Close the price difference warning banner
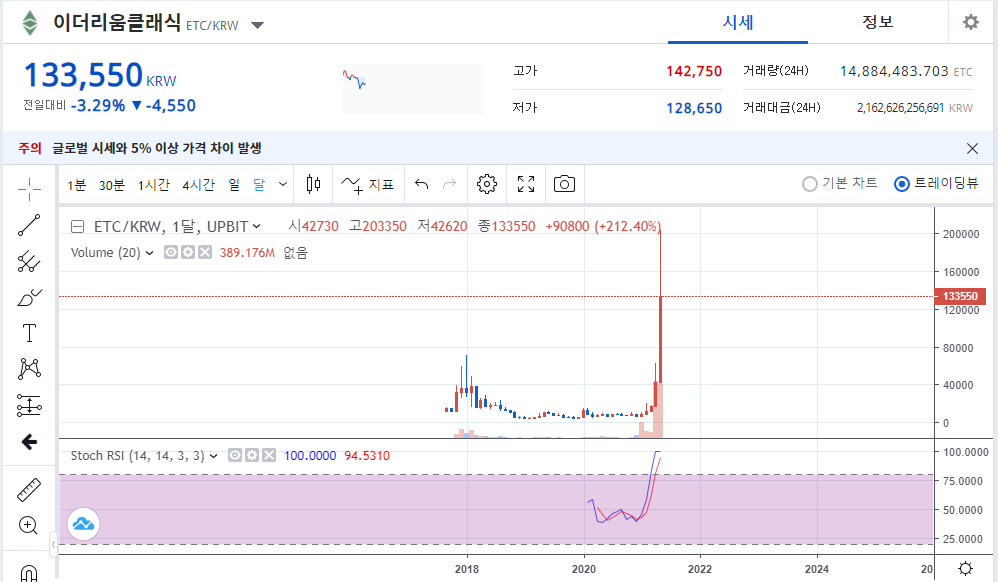The image size is (998, 582). (x=972, y=148)
